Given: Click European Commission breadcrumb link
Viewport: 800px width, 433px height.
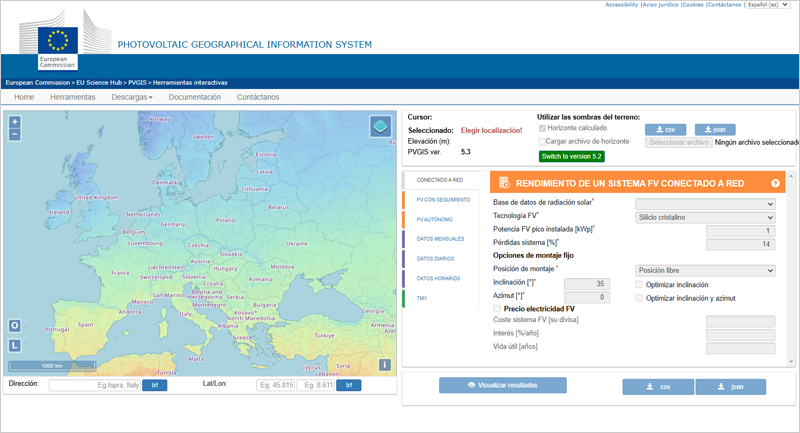Looking at the screenshot, I should [38, 83].
